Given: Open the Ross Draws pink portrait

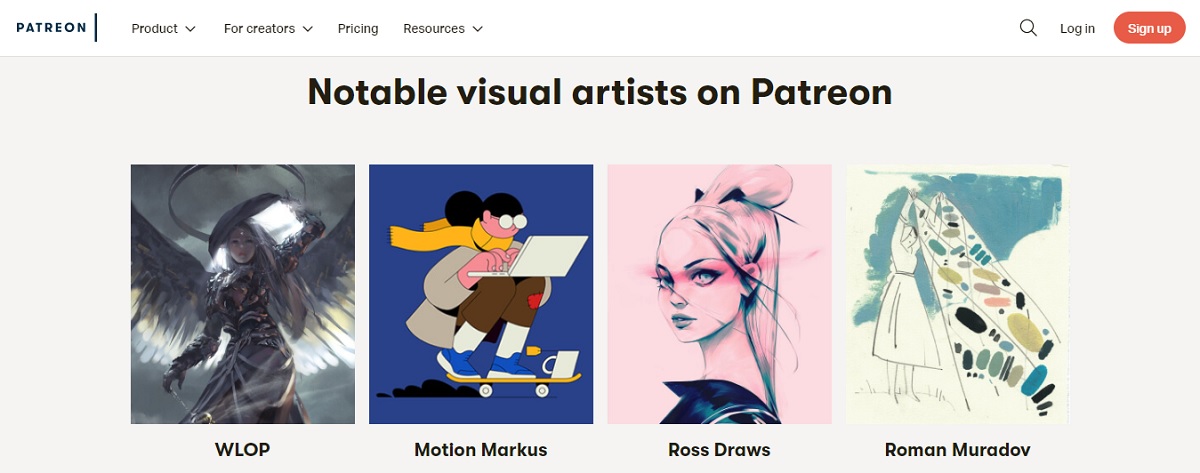Looking at the screenshot, I should point(719,294).
